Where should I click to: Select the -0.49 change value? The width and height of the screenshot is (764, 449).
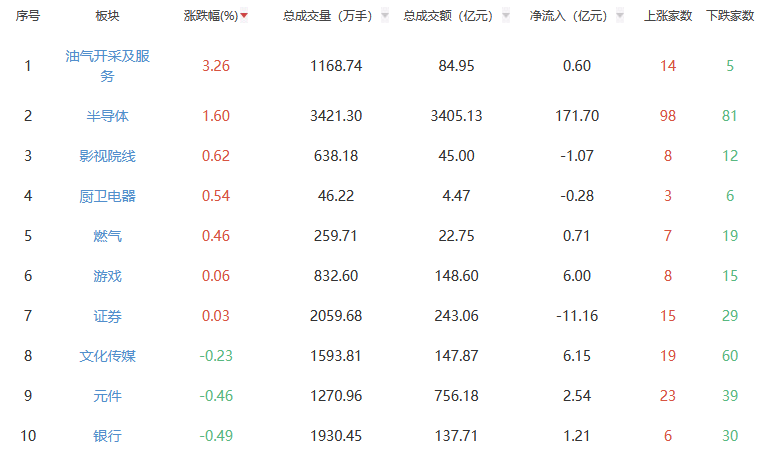click(216, 435)
